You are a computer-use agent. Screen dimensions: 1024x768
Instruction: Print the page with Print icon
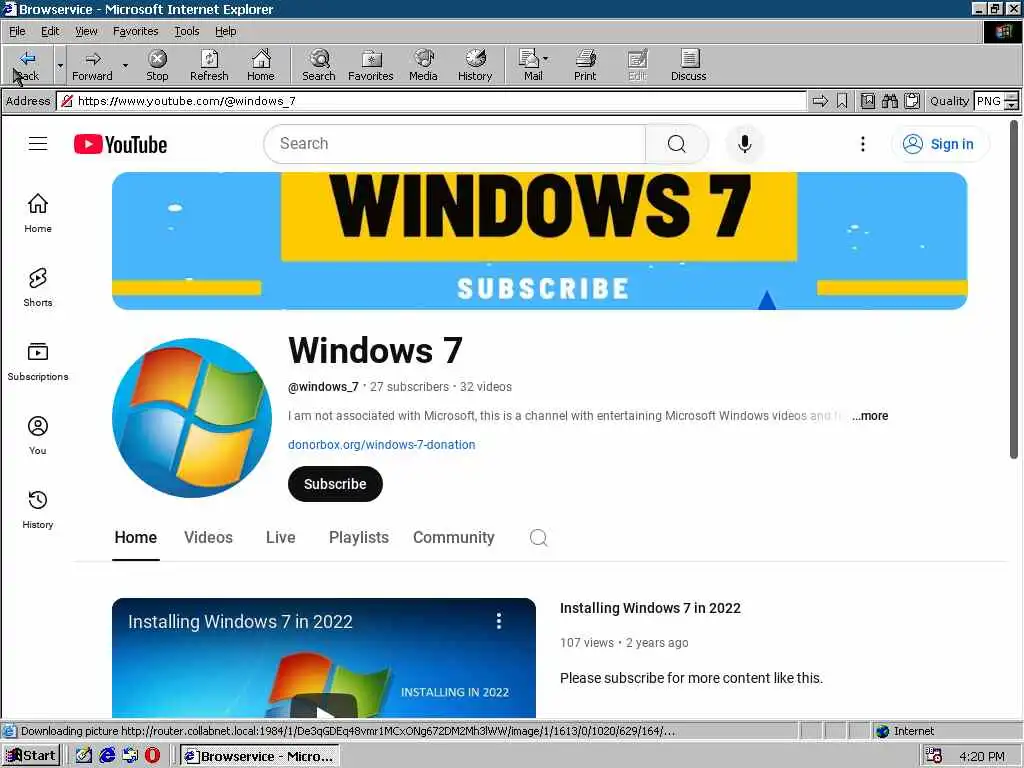pos(585,65)
